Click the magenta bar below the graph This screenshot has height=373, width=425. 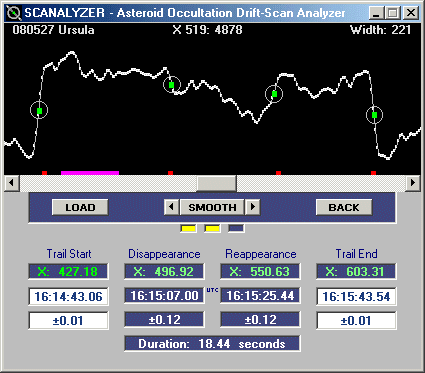[90, 173]
